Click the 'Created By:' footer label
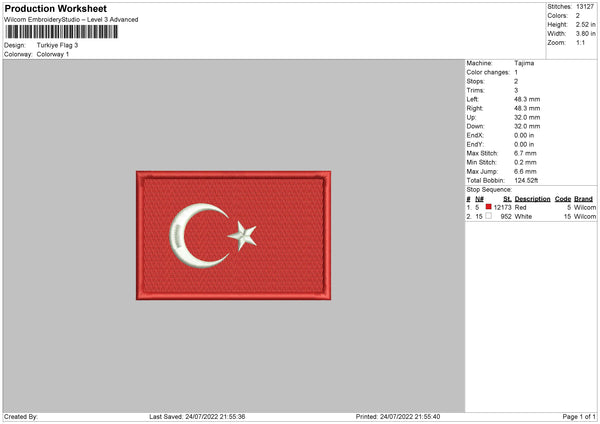 21,417
